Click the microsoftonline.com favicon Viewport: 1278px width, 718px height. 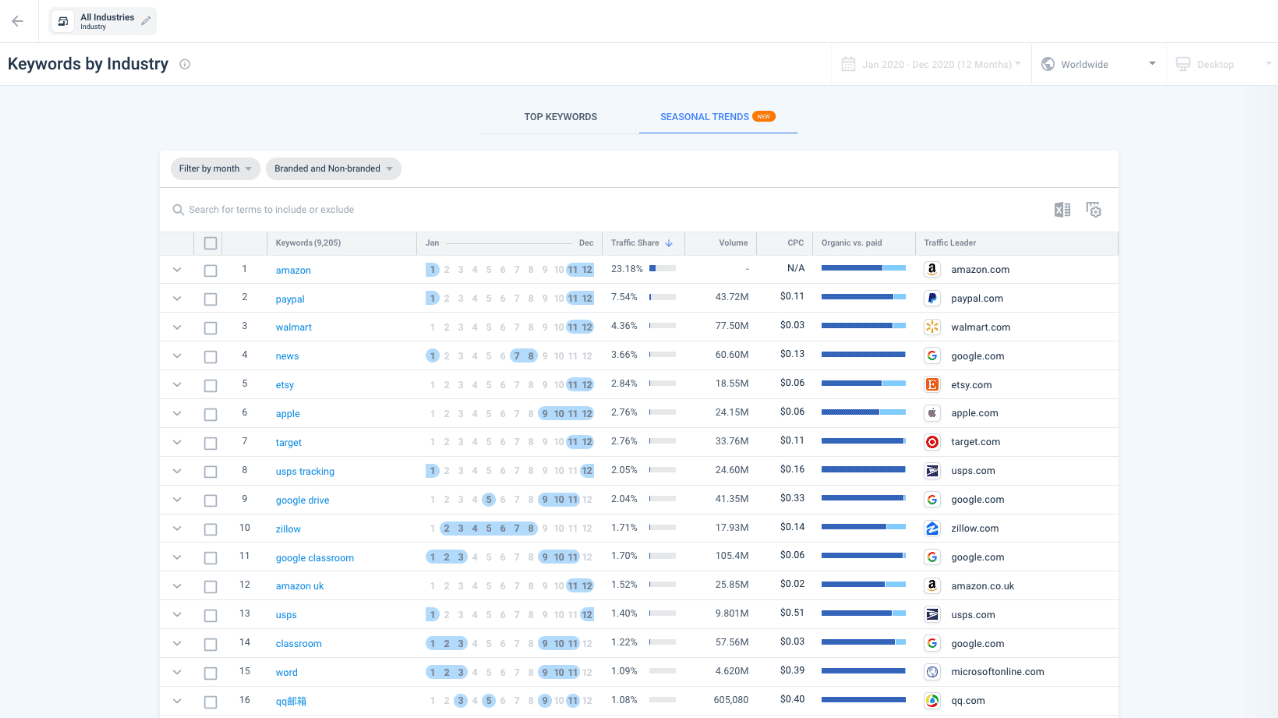point(932,672)
